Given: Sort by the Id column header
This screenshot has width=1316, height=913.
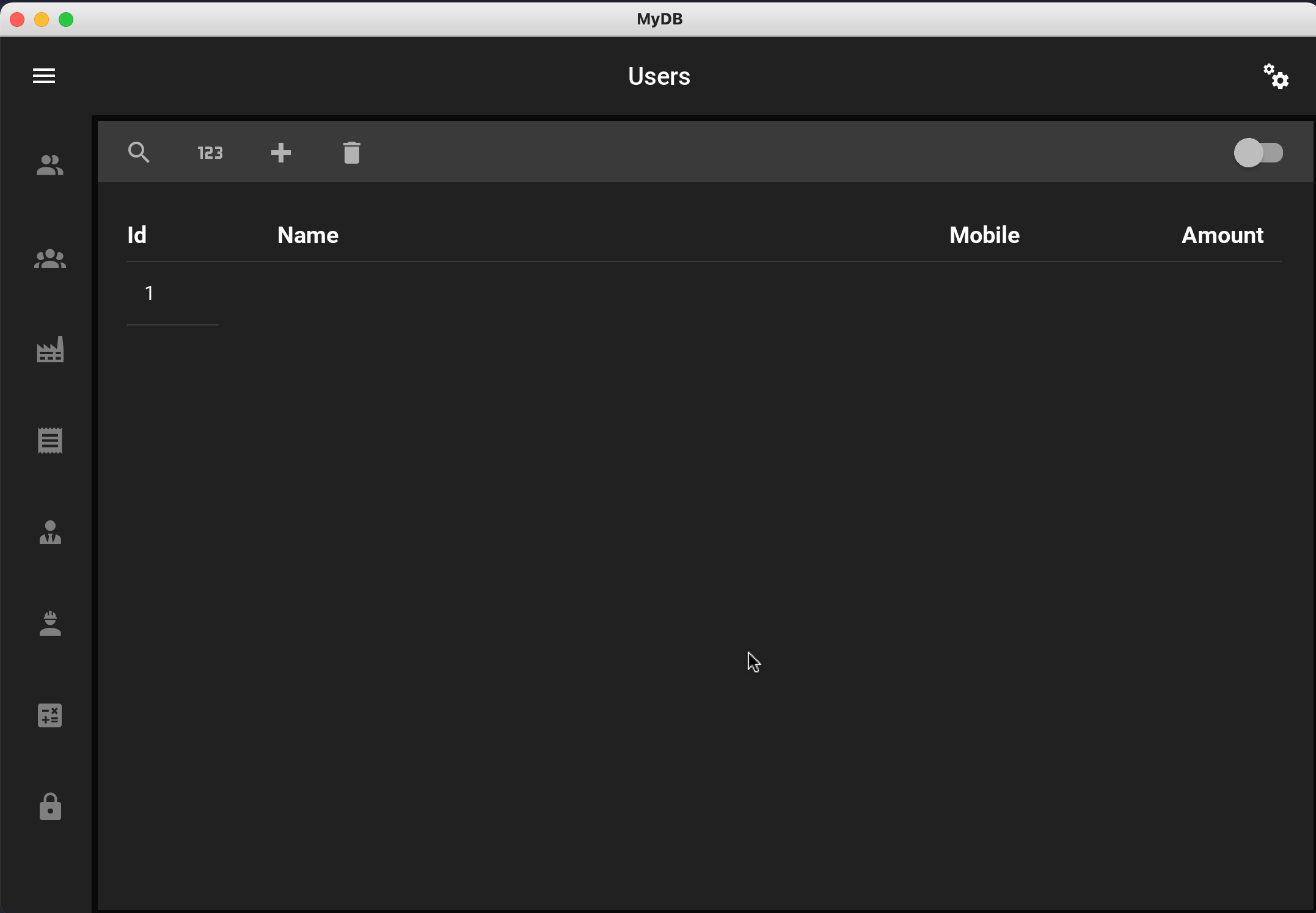Looking at the screenshot, I should [x=137, y=235].
